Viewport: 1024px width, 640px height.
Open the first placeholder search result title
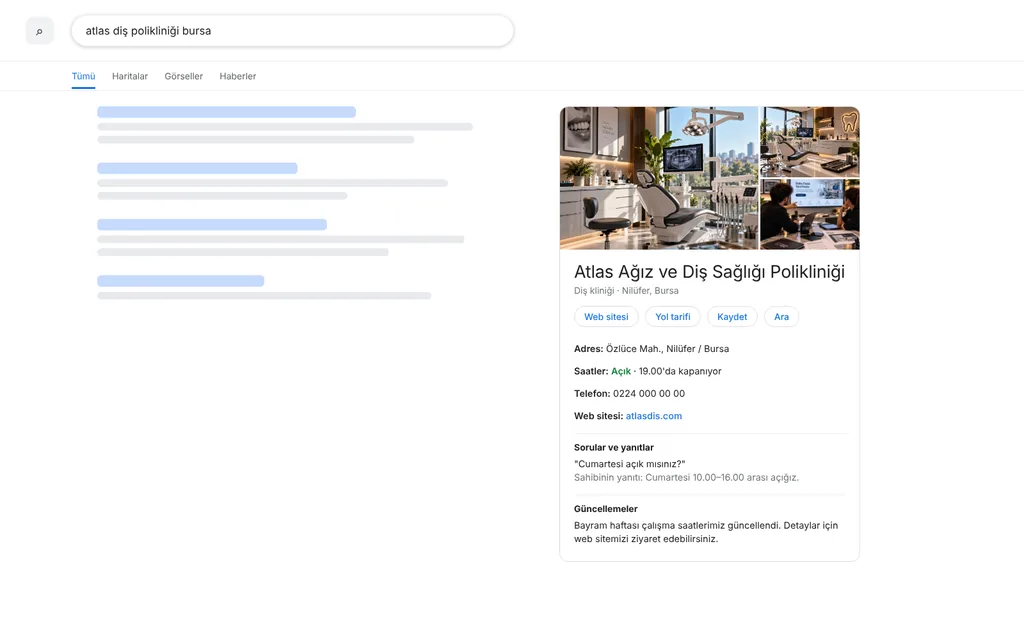(227, 112)
